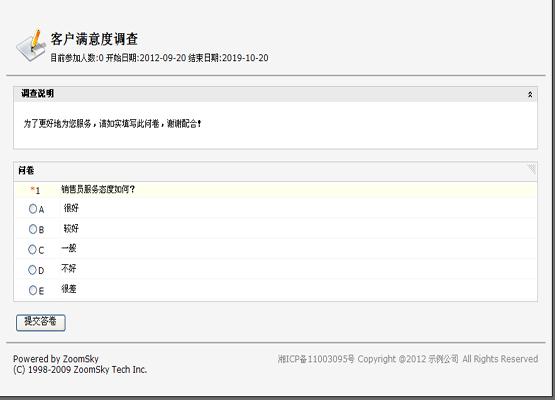Image resolution: width=555 pixels, height=400 pixels.
Task: Click question 1 text 销售员服务态度如何
Action: coord(98,190)
